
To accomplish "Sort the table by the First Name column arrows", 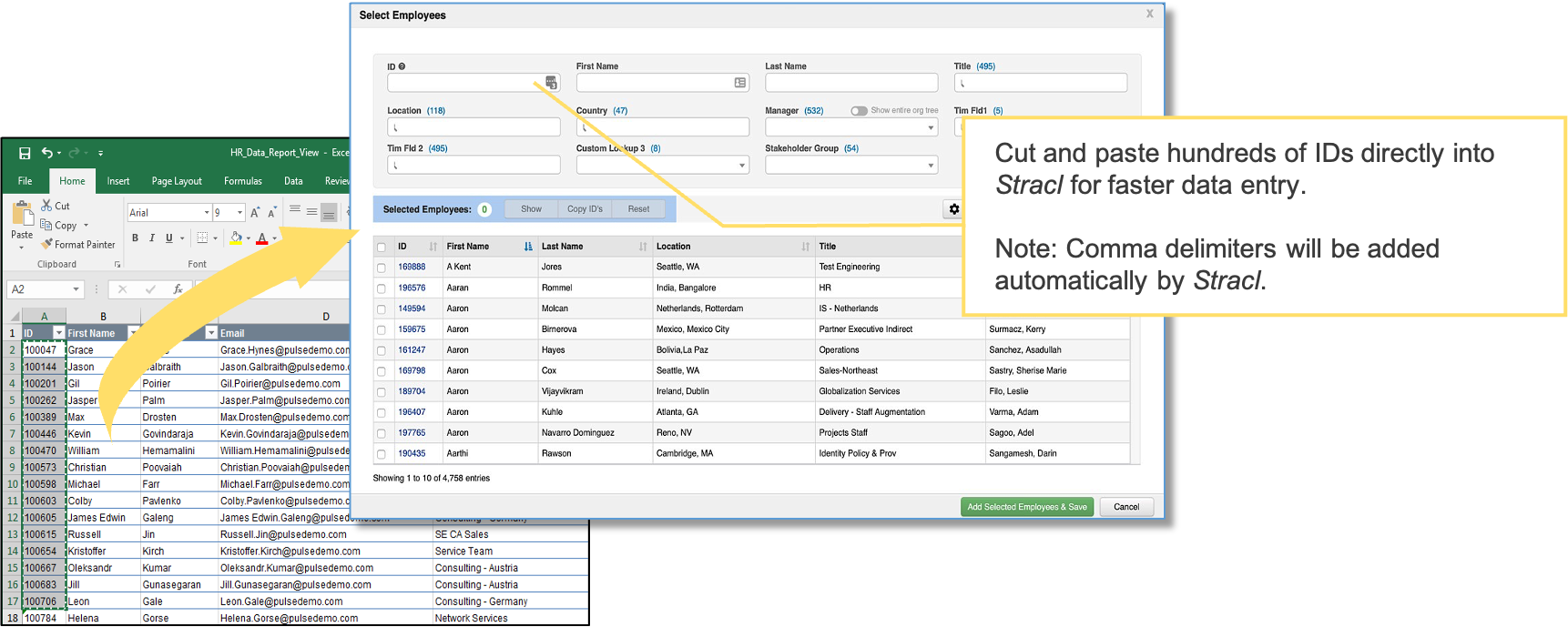I will (528, 247).
